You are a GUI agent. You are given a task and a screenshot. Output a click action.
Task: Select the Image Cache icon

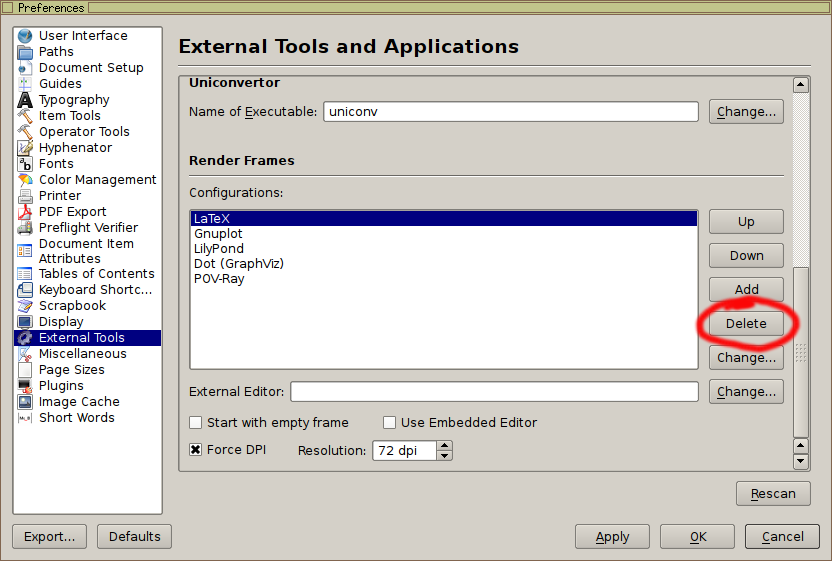[25, 402]
